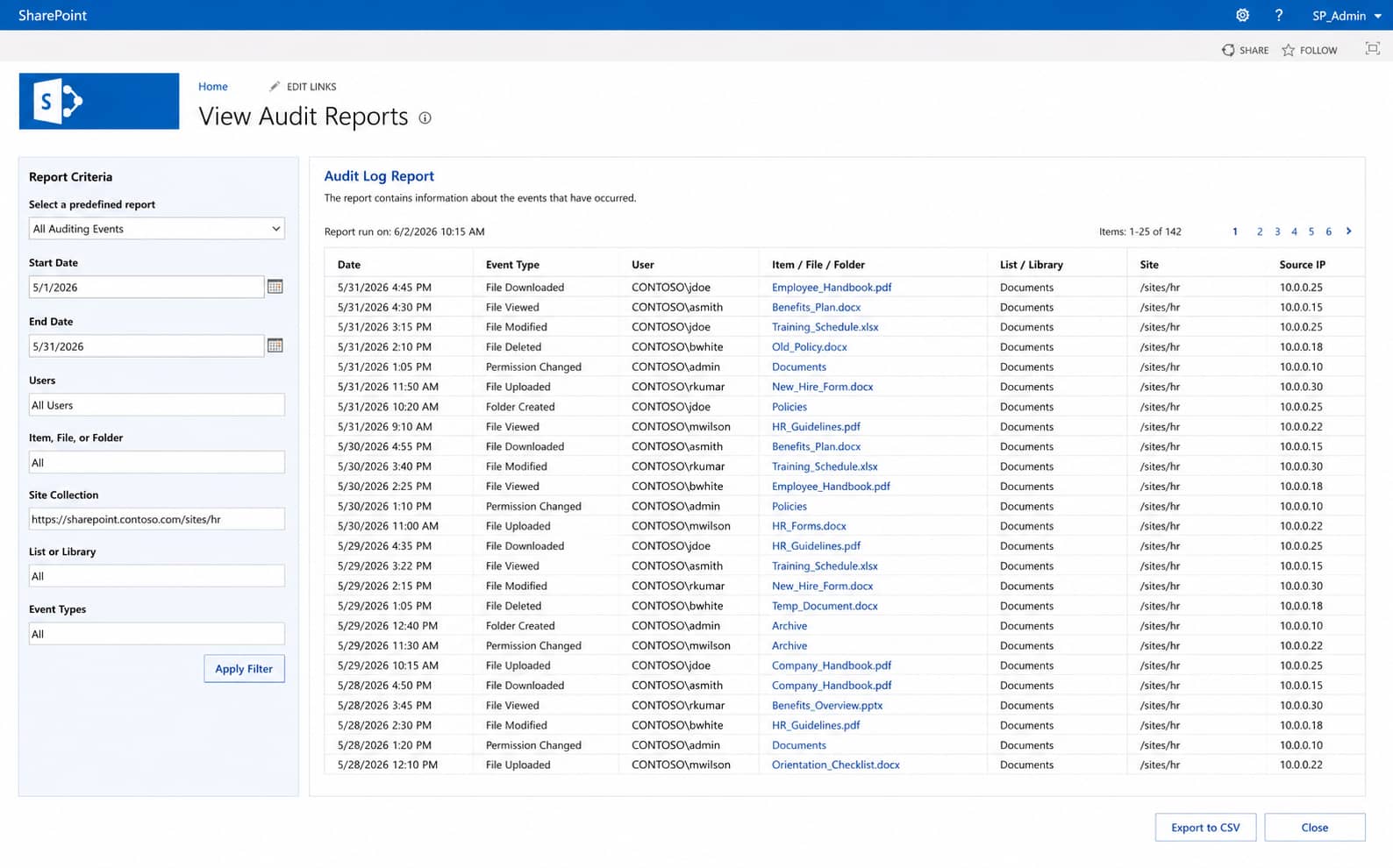This screenshot has height=868, width=1393.
Task: Click Apply Filter button
Action: 244,669
